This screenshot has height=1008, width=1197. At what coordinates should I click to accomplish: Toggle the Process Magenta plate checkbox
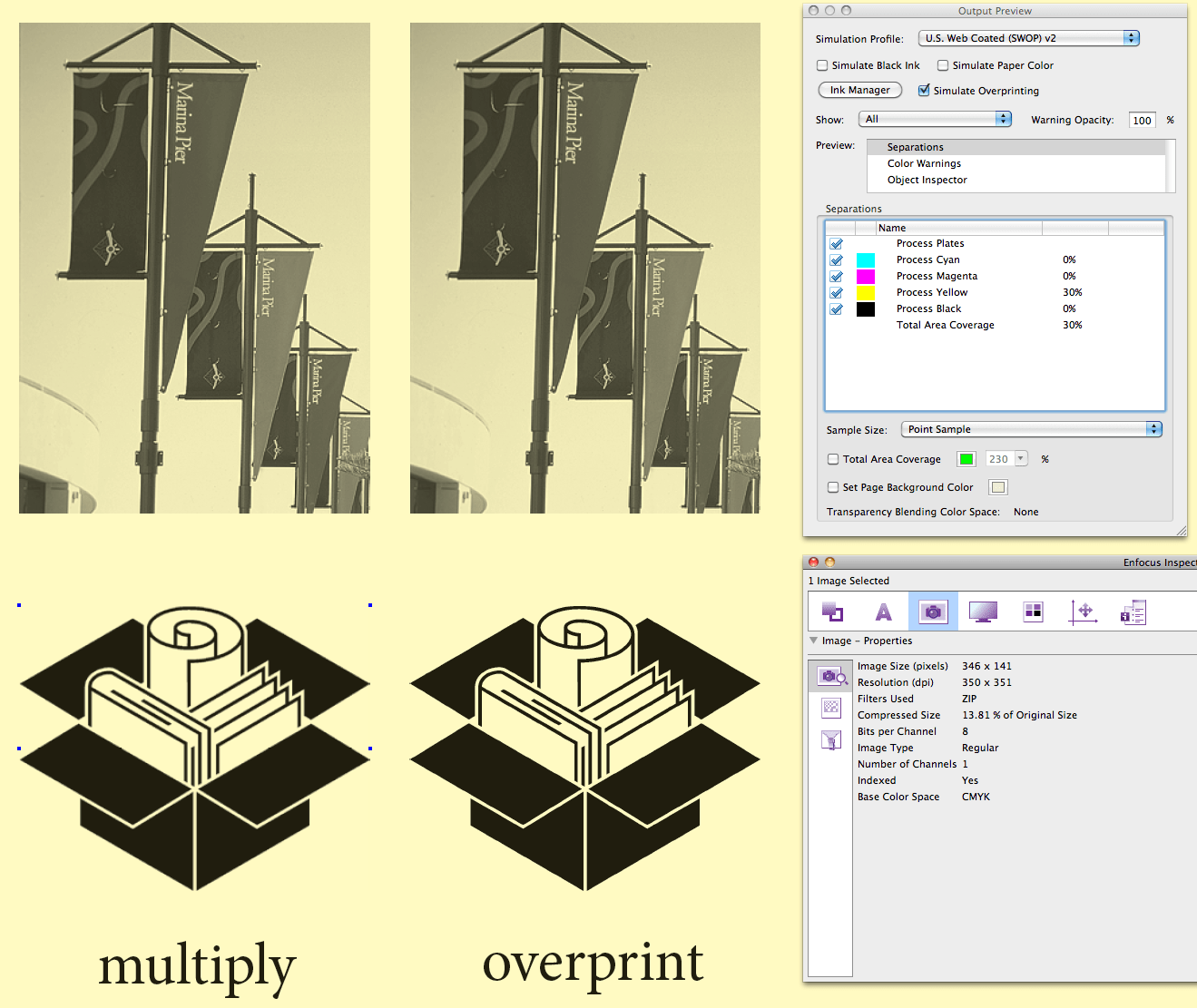pyautogui.click(x=837, y=277)
